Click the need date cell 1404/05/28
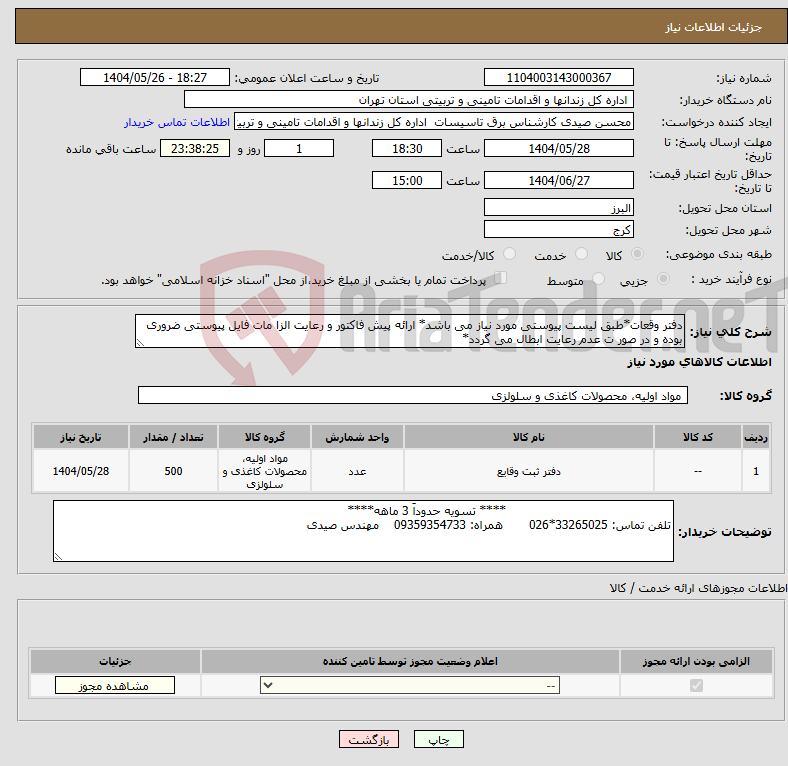The width and height of the screenshot is (788, 766). coord(81,471)
